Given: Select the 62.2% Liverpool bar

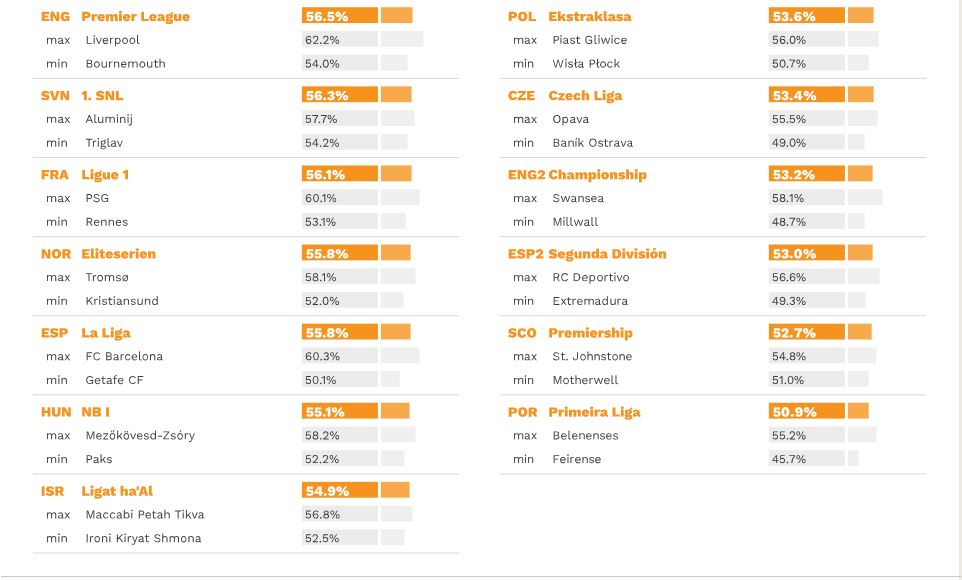Looking at the screenshot, I should point(362,40).
